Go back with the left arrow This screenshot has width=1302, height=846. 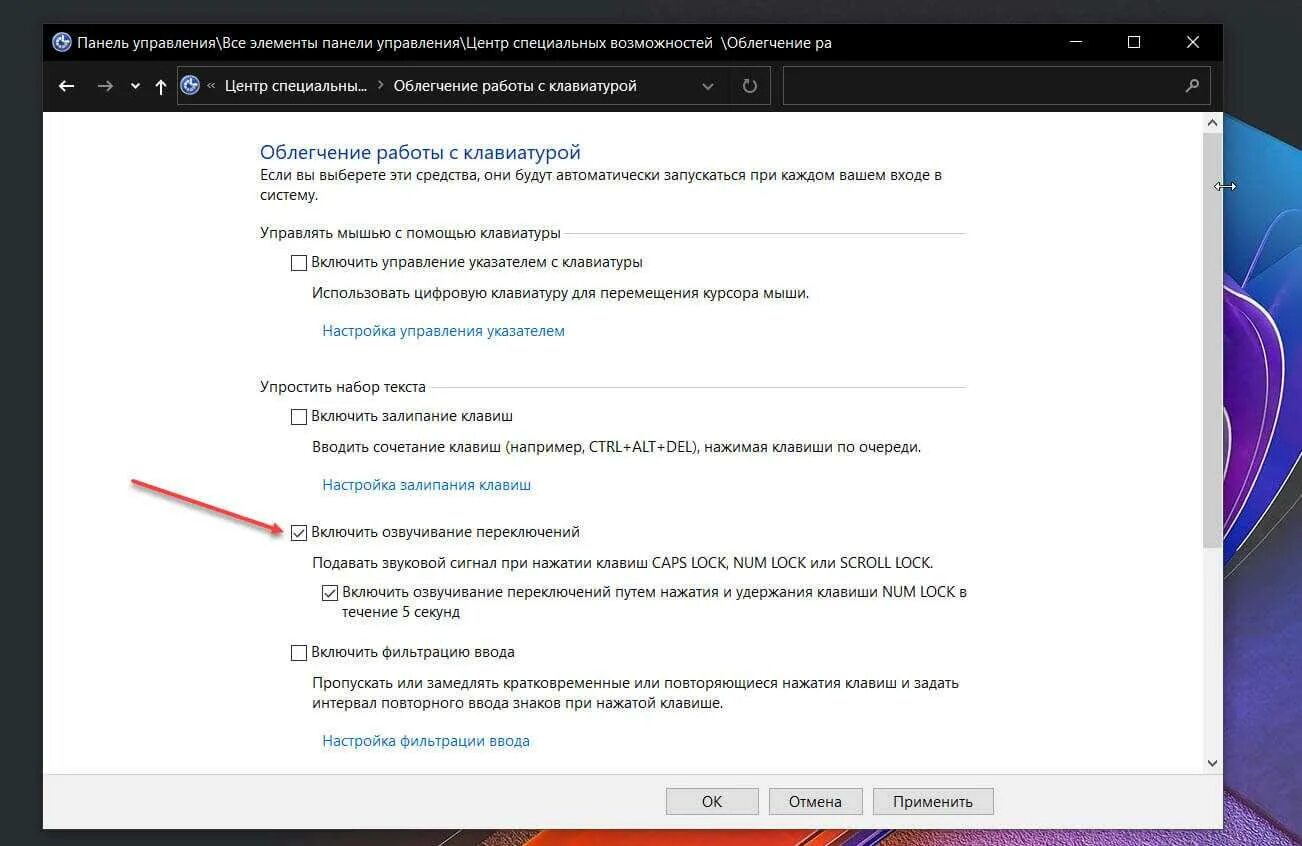click(x=66, y=86)
